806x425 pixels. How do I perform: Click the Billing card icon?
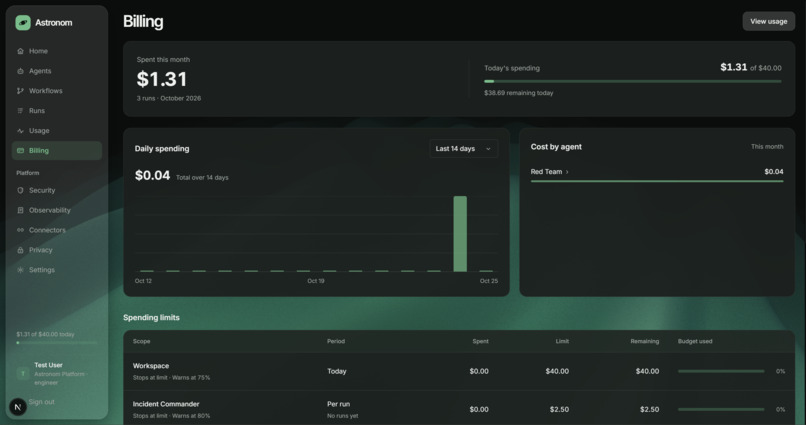(x=21, y=151)
